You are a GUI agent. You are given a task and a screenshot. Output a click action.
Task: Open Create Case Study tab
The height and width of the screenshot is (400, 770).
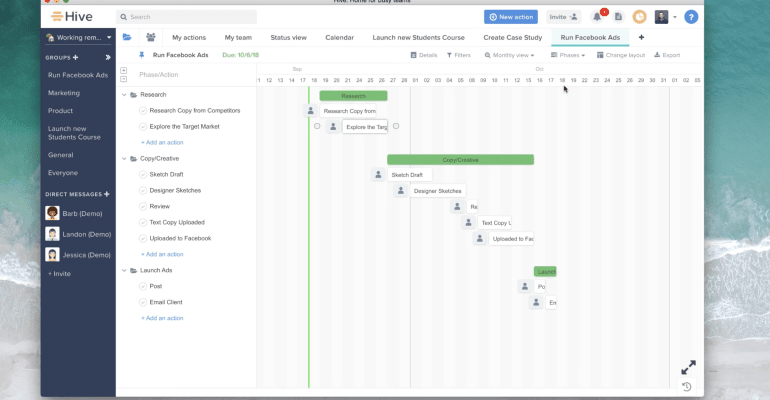513,37
